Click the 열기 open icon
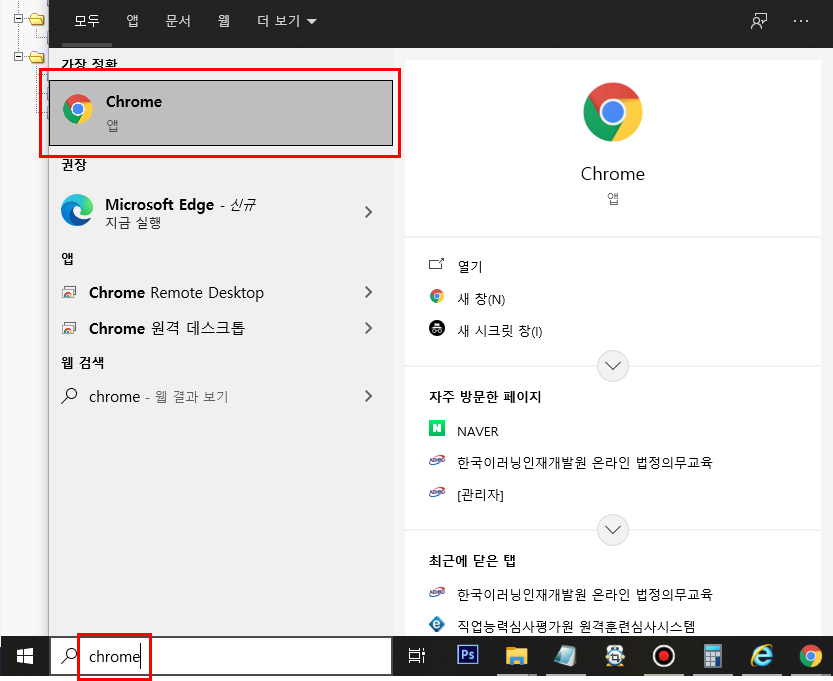Screen dimensions: 833x681 [436, 264]
